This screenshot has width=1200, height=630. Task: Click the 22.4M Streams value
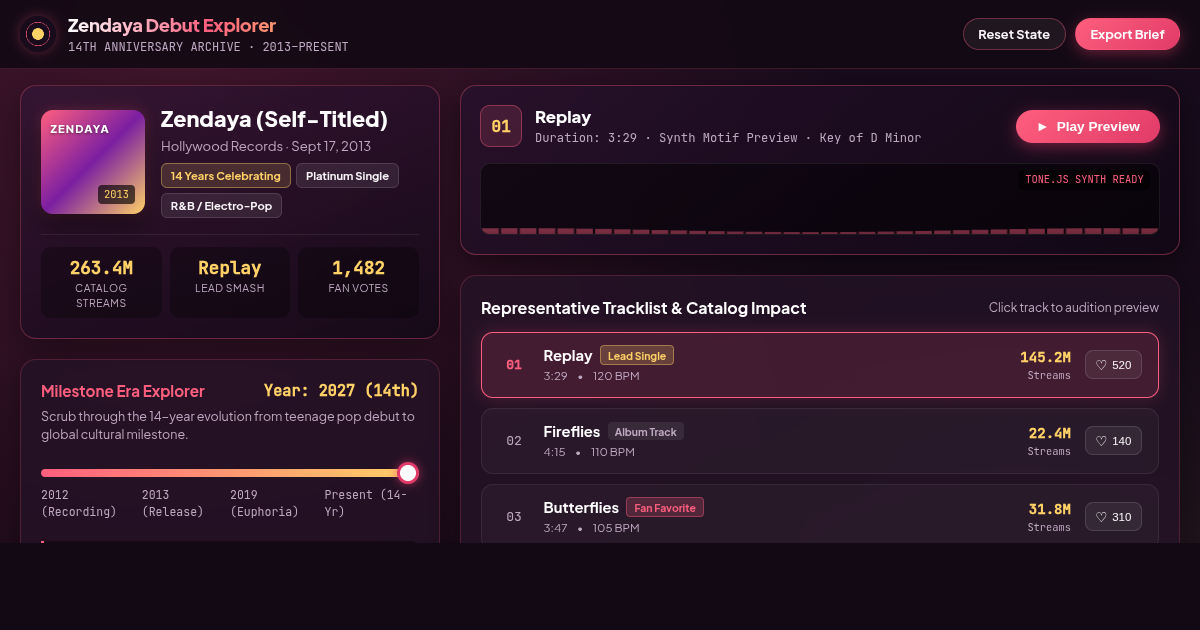tap(1049, 433)
